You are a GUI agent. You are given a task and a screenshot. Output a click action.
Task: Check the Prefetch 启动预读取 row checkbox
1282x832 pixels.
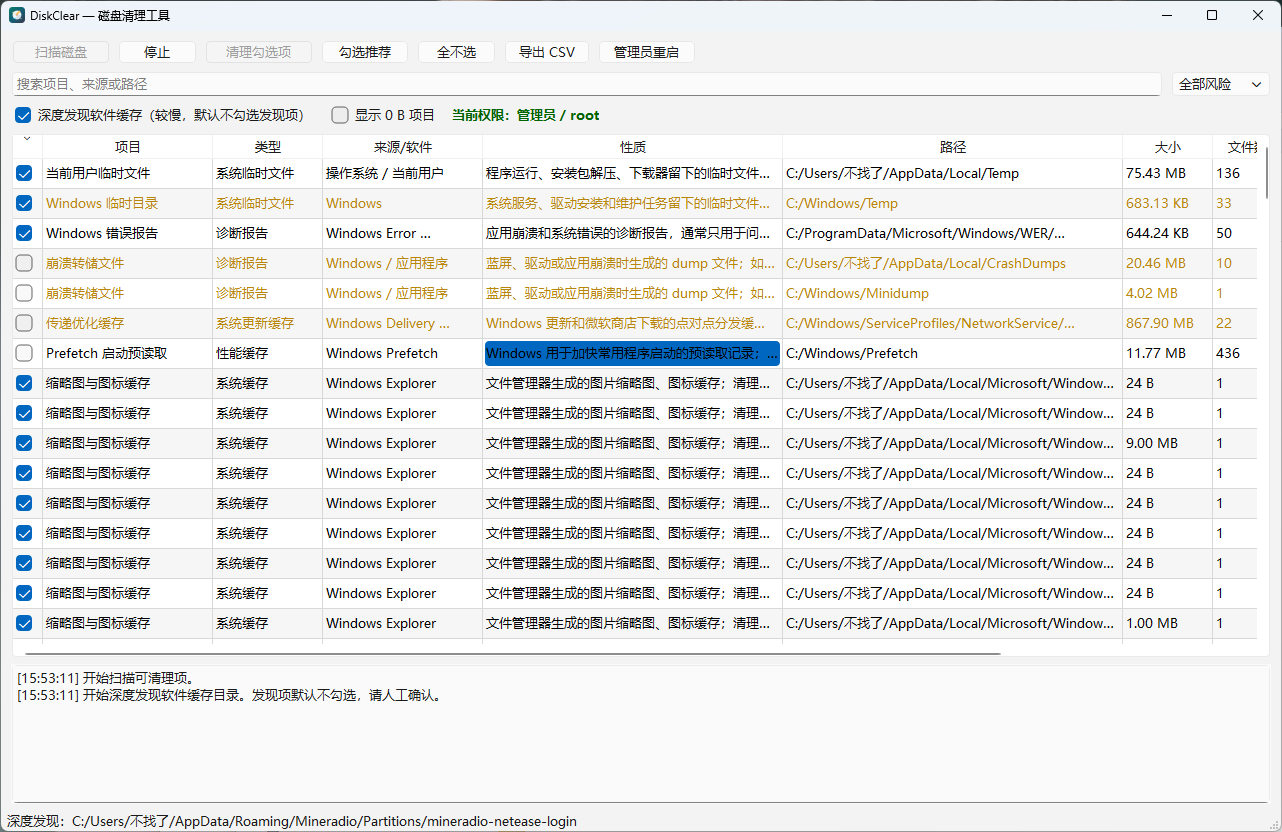[x=24, y=353]
